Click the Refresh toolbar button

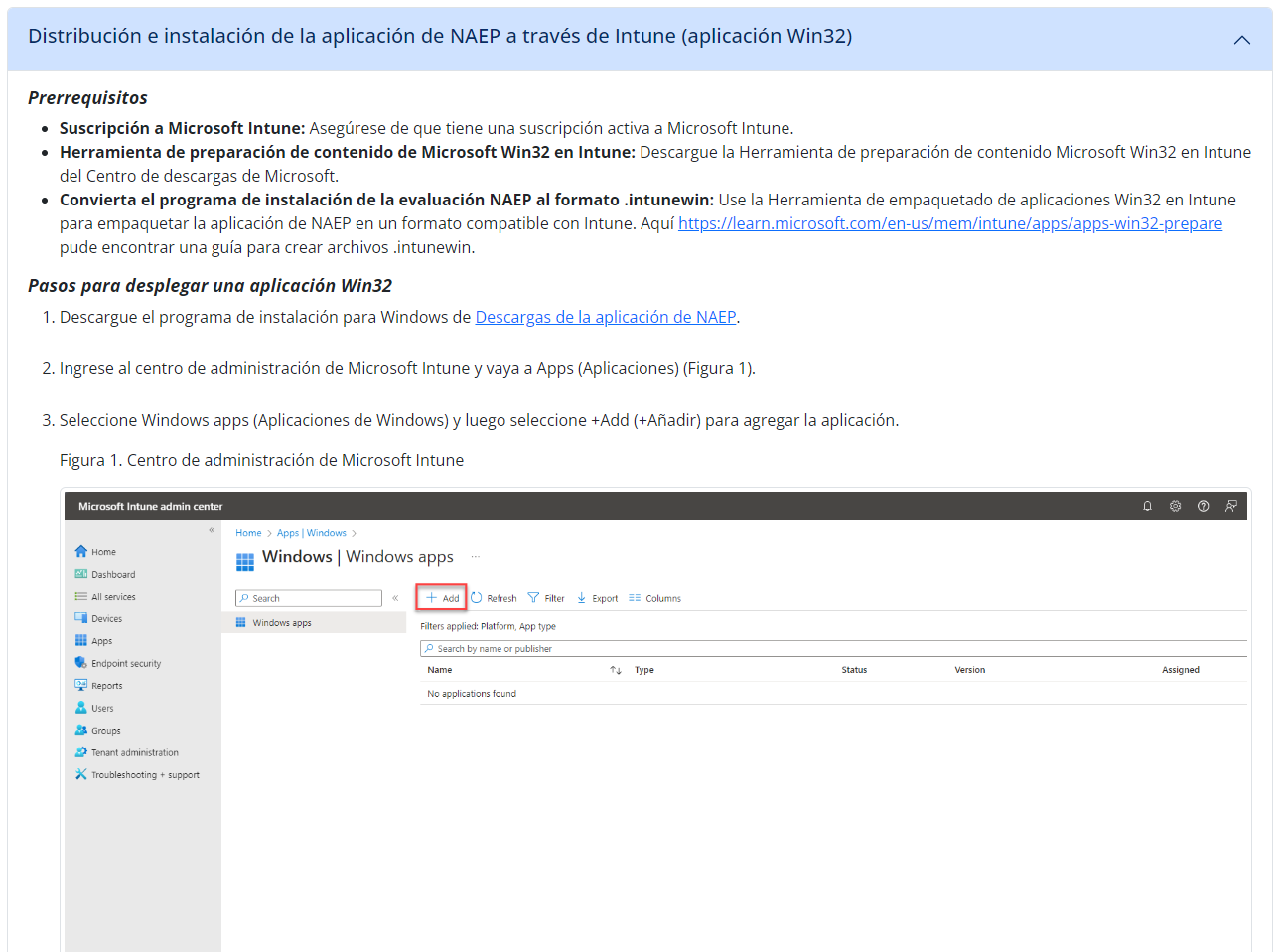pyautogui.click(x=494, y=598)
